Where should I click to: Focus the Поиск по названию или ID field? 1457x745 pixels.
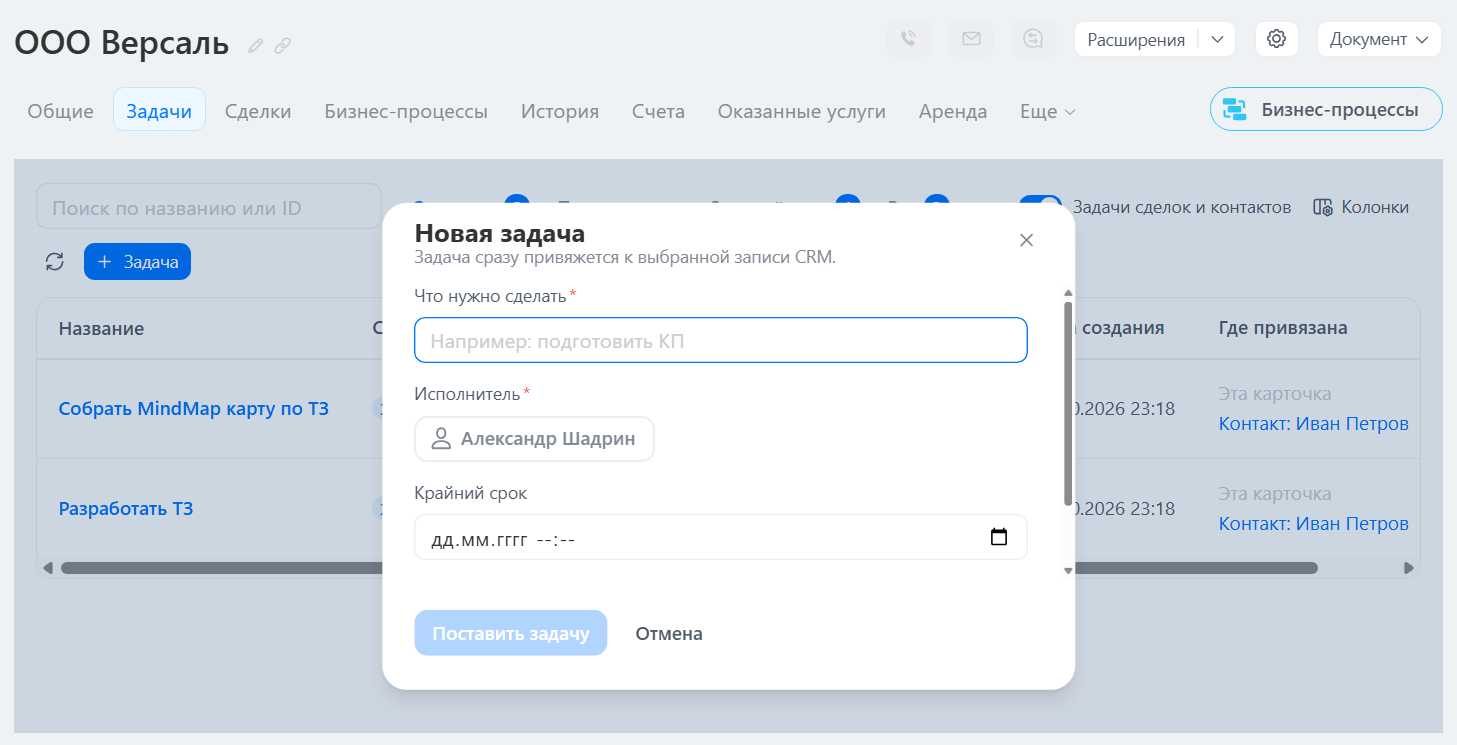click(209, 207)
